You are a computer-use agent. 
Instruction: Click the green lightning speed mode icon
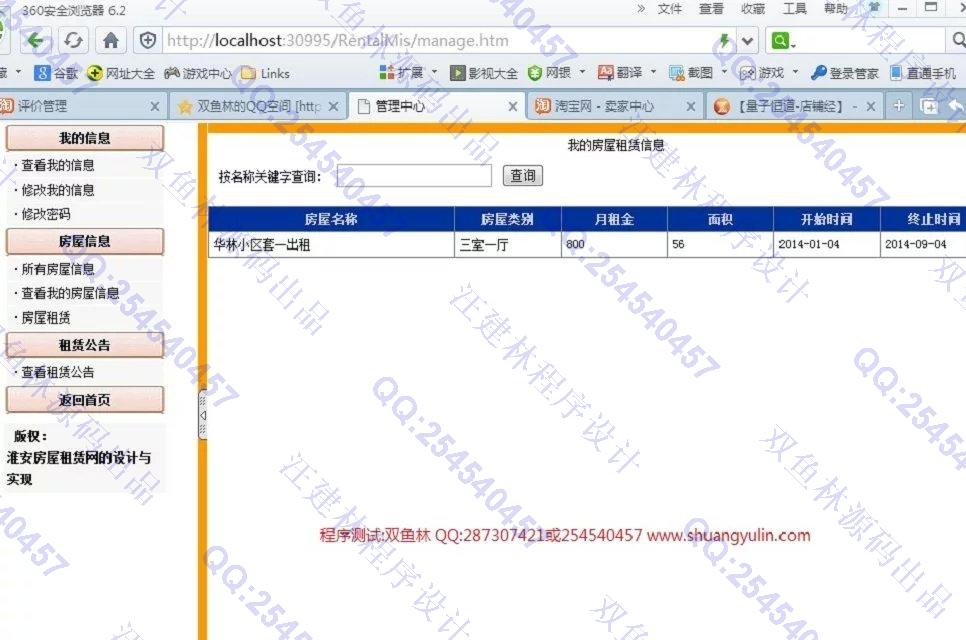(724, 41)
